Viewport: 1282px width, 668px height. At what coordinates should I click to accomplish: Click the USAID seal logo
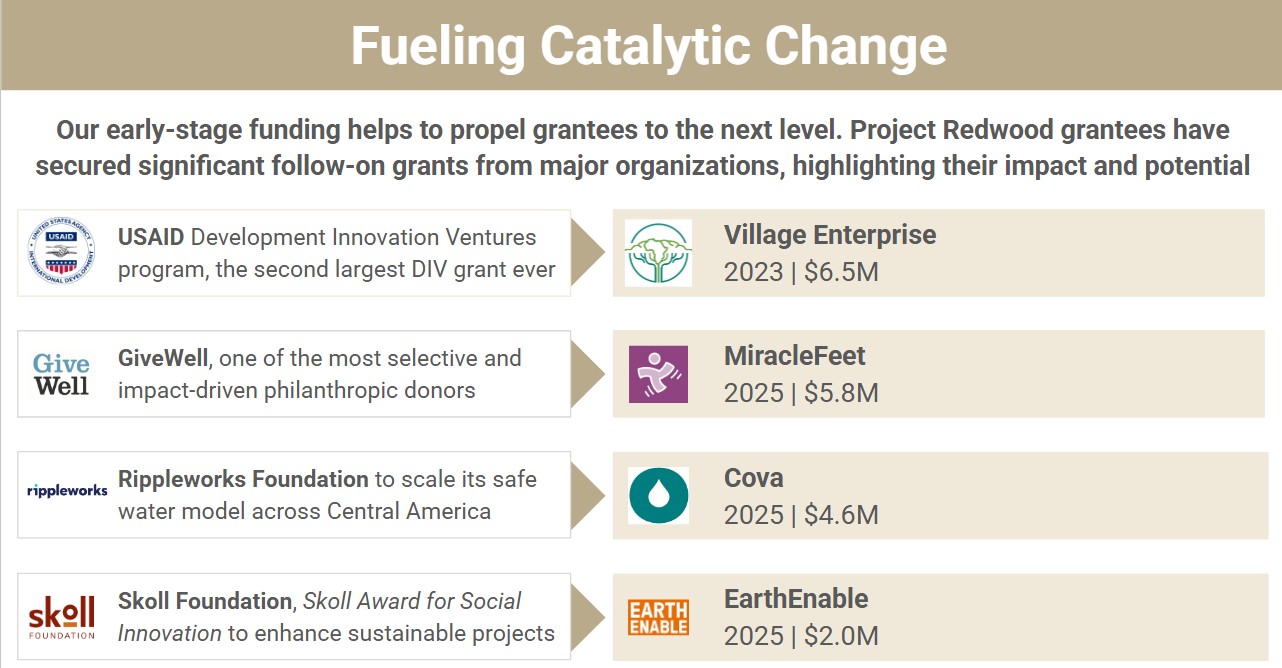point(62,252)
